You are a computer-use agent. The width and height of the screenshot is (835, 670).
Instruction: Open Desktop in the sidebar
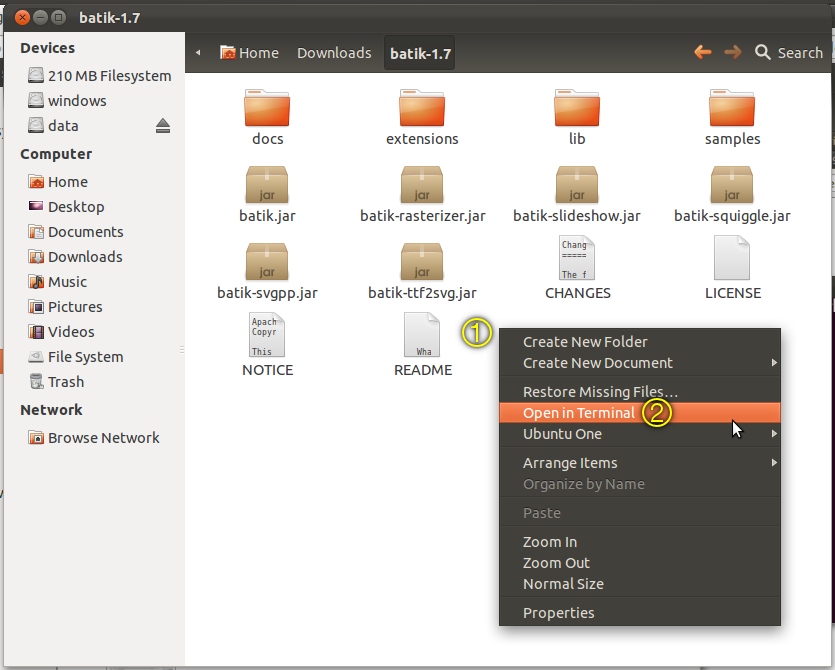point(66,207)
